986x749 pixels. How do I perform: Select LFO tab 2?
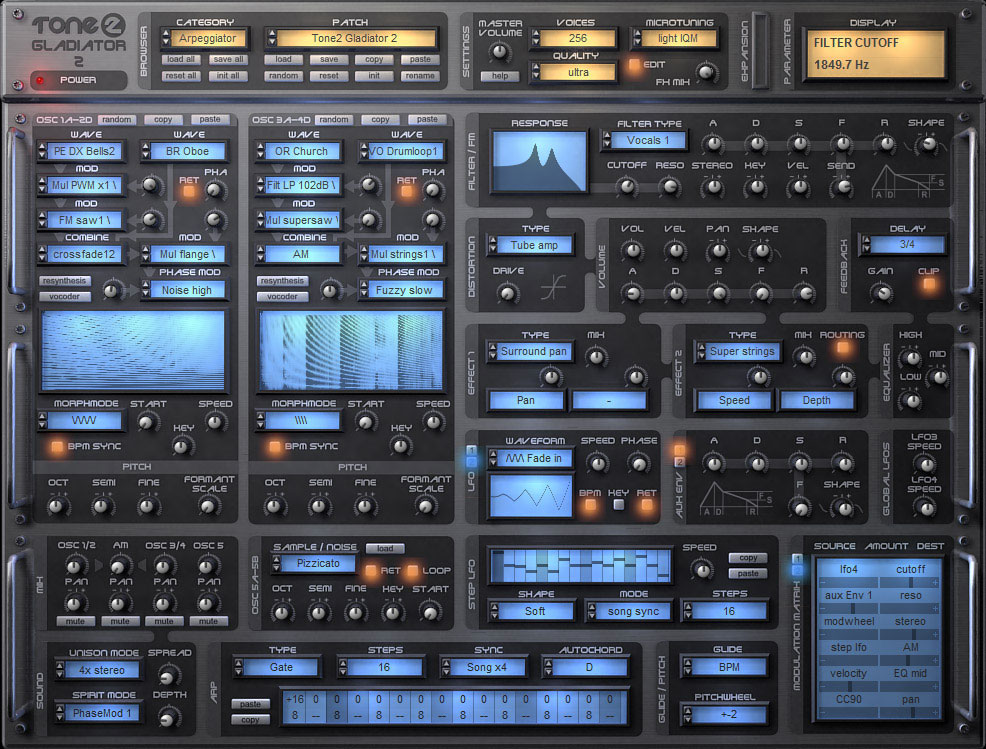(x=471, y=462)
